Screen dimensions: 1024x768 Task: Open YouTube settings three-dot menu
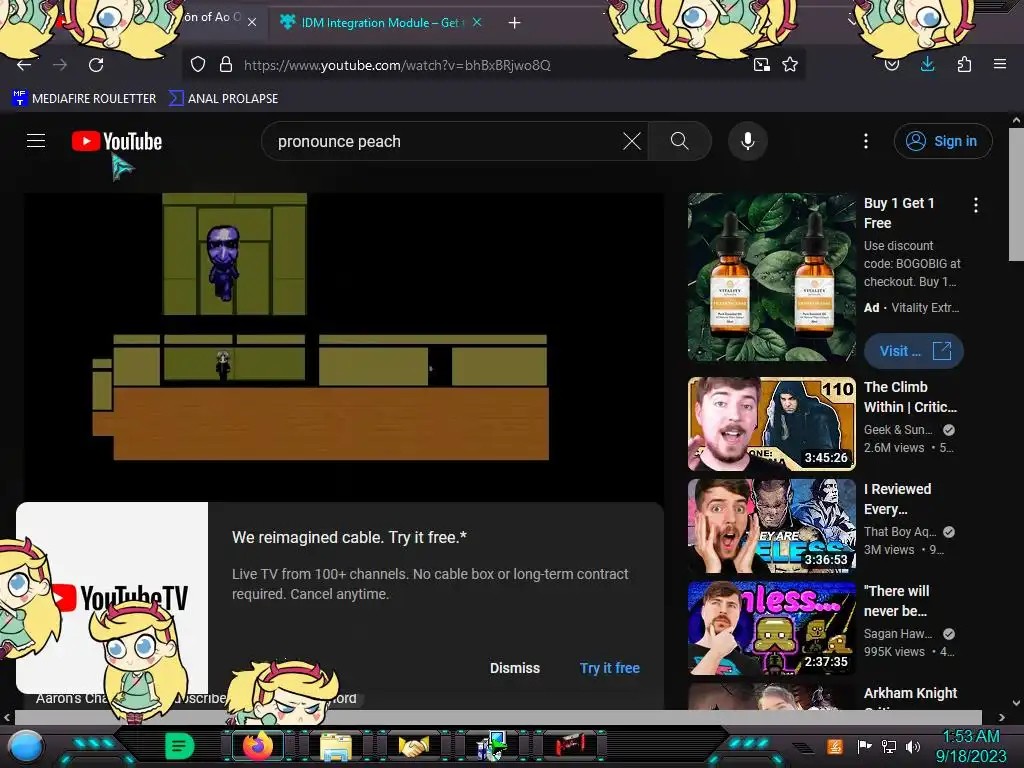point(866,141)
